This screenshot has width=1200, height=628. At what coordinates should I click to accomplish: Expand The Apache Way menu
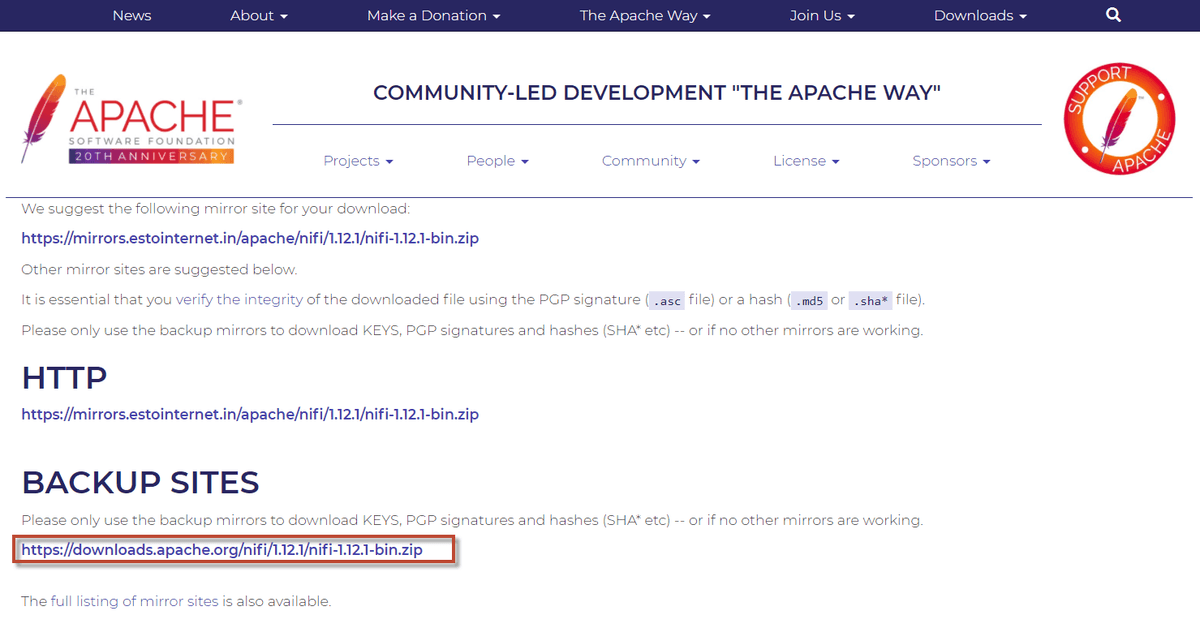(x=645, y=15)
